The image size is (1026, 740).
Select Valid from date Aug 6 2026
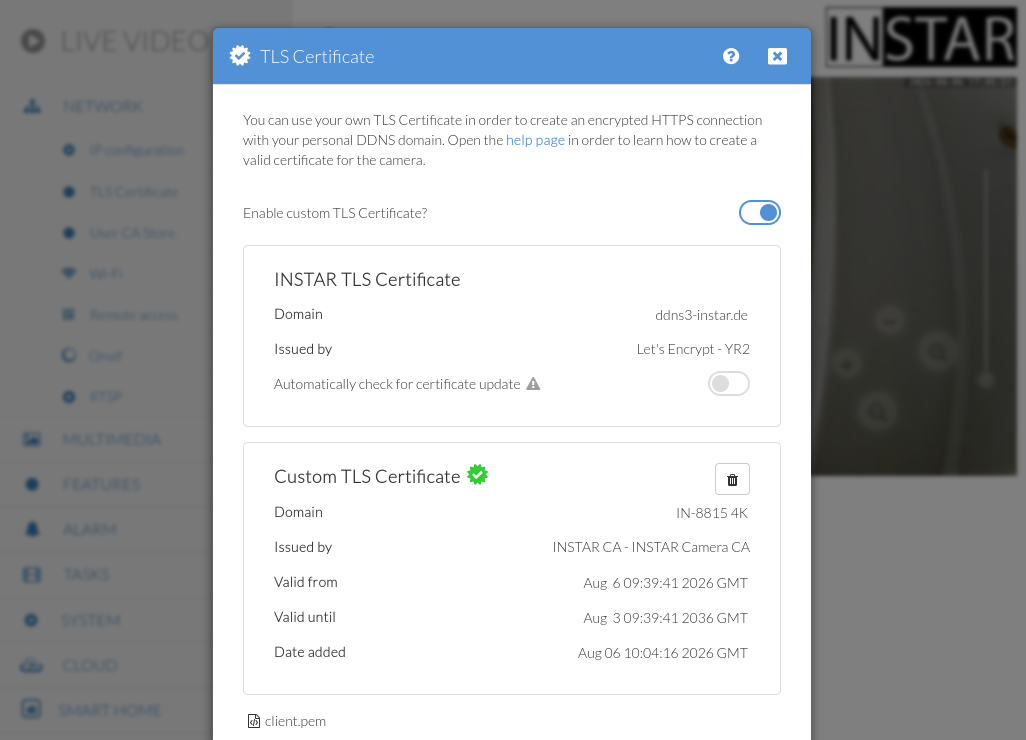click(665, 583)
